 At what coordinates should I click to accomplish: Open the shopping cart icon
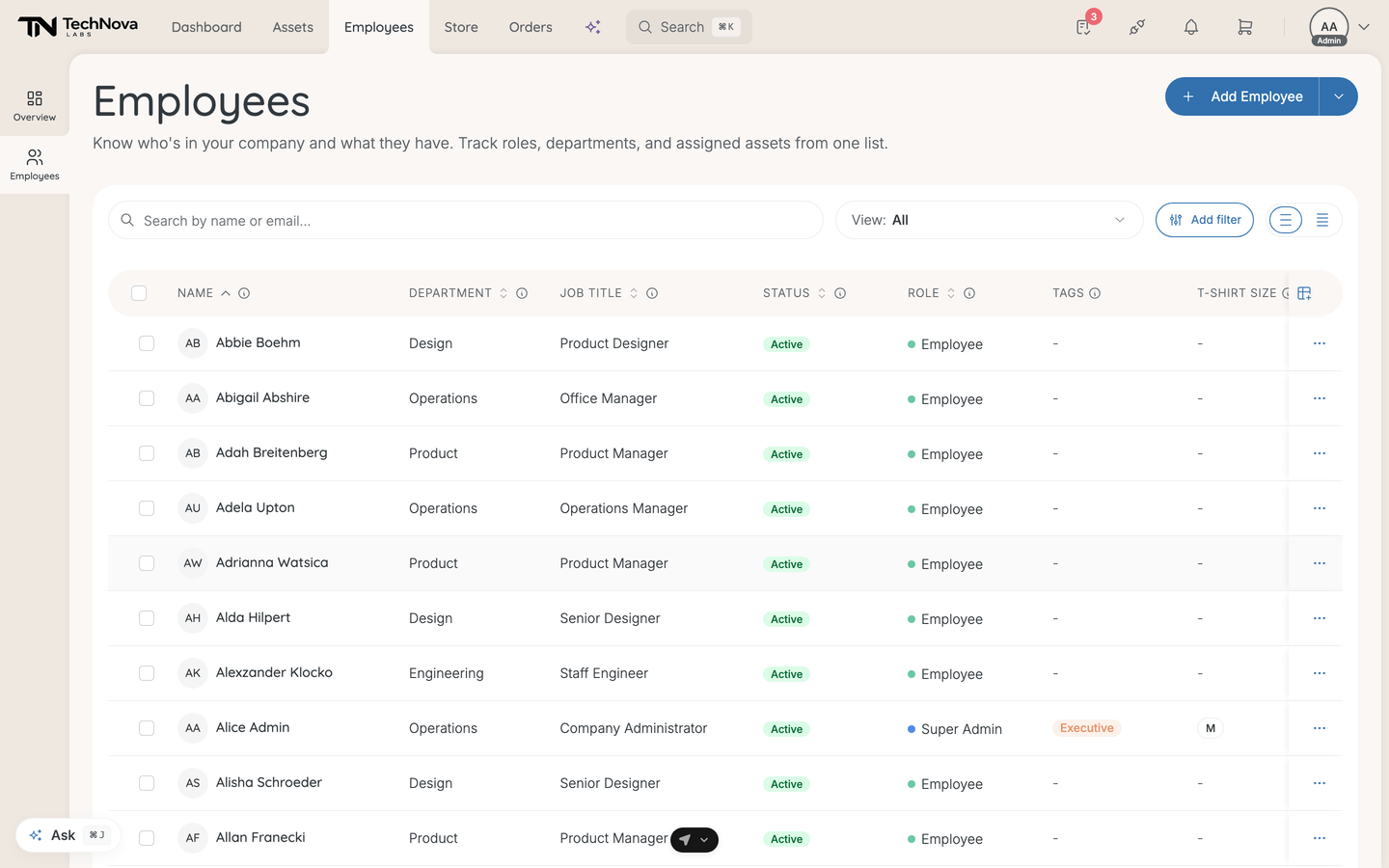[1245, 27]
